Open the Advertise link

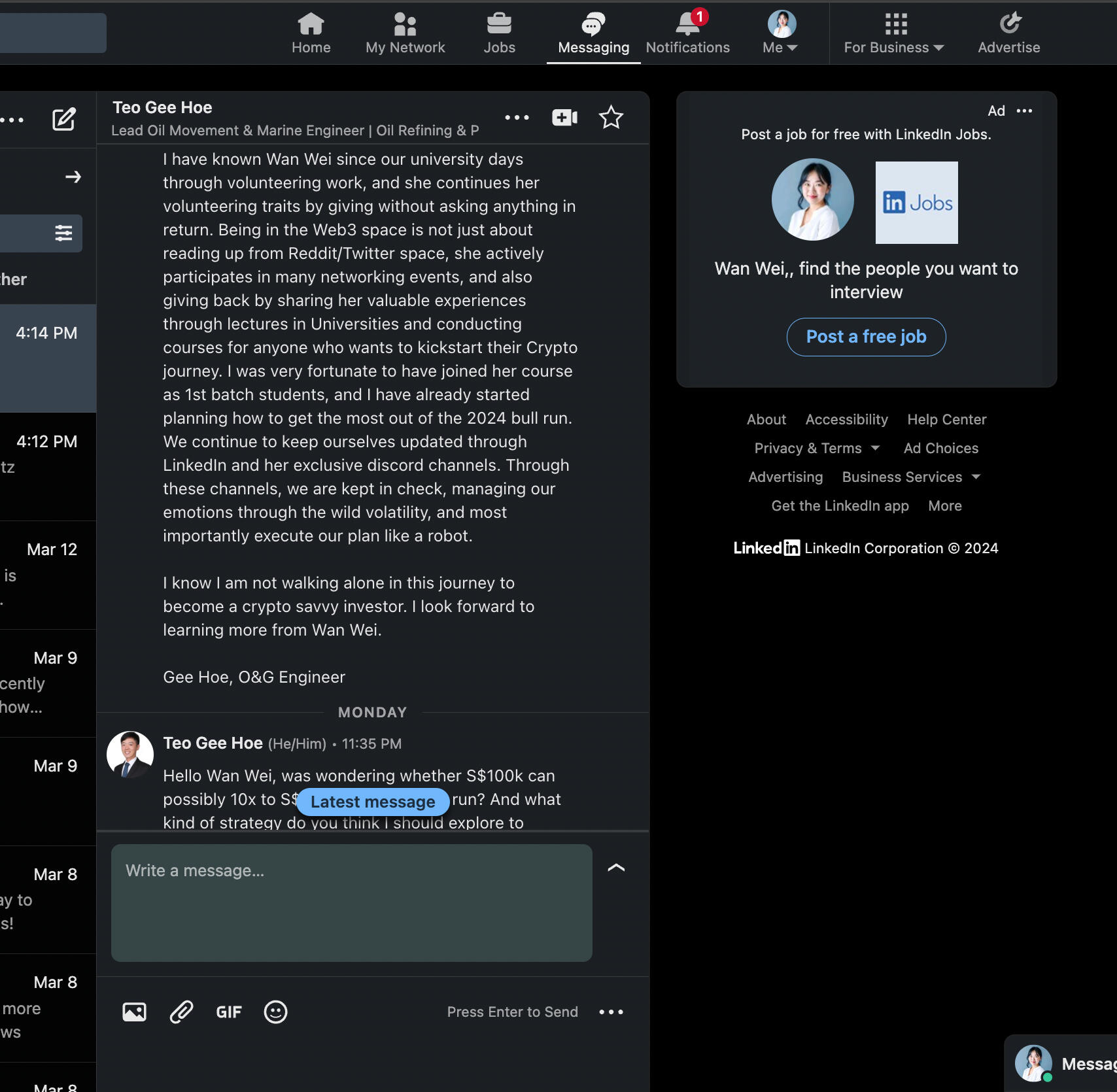[x=1008, y=33]
